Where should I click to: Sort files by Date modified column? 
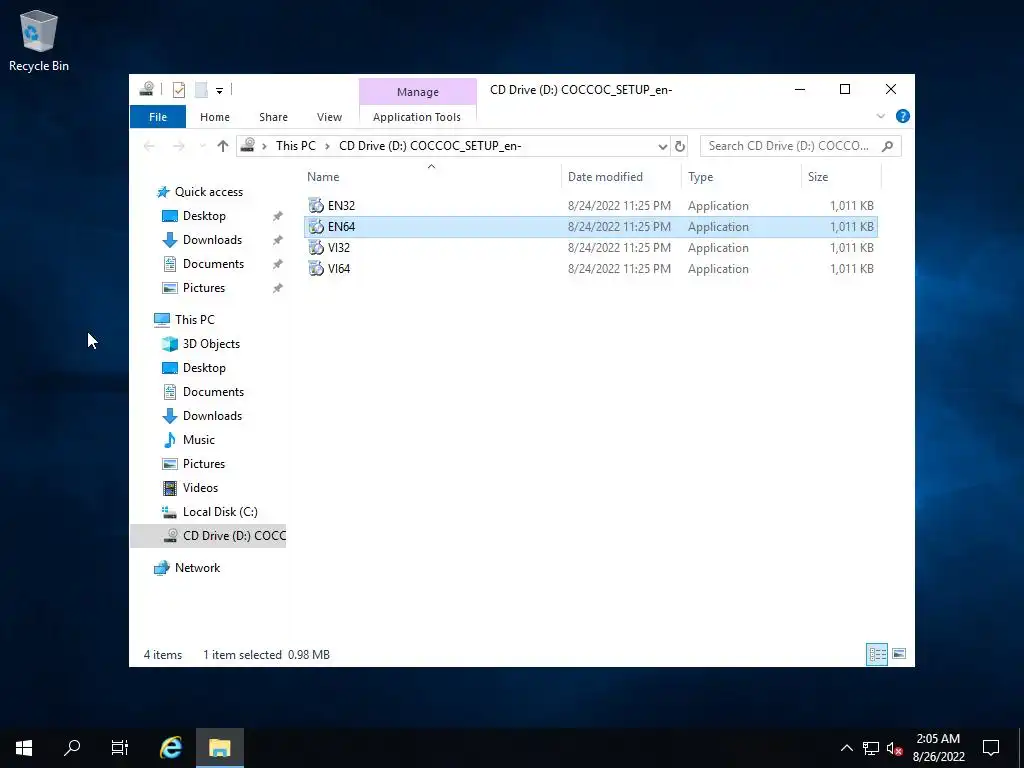coord(620,177)
